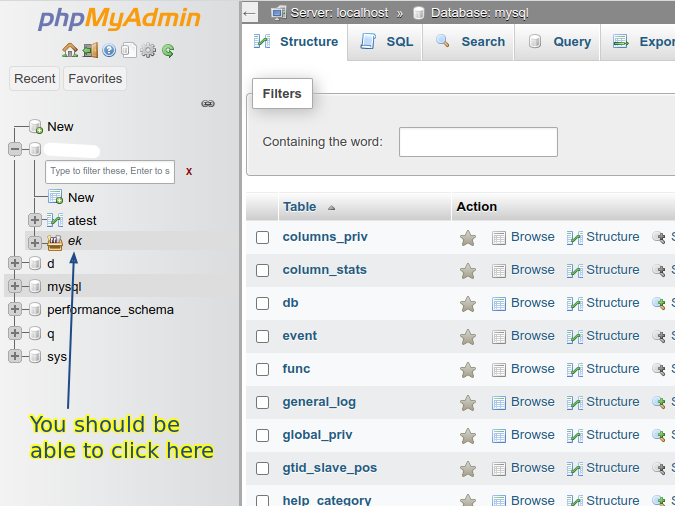Click the new database icon
The width and height of the screenshot is (675, 506).
(x=36, y=127)
